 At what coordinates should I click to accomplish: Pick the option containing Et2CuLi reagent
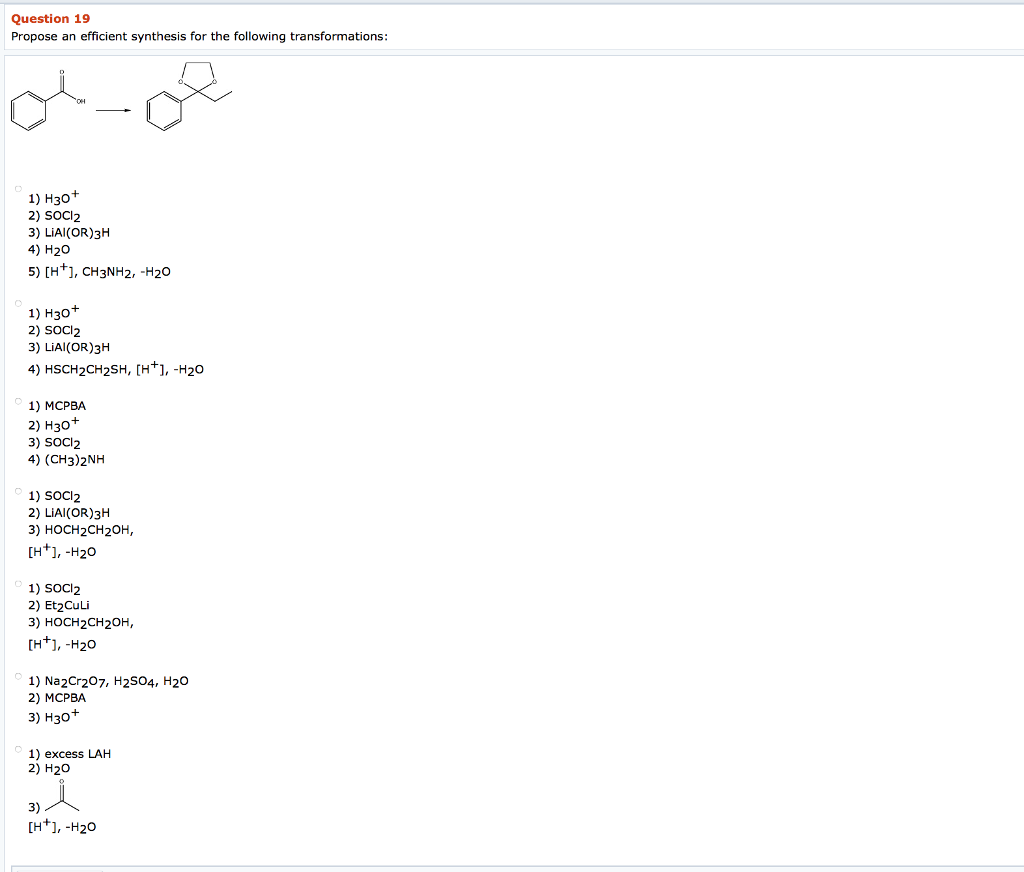pos(18,581)
